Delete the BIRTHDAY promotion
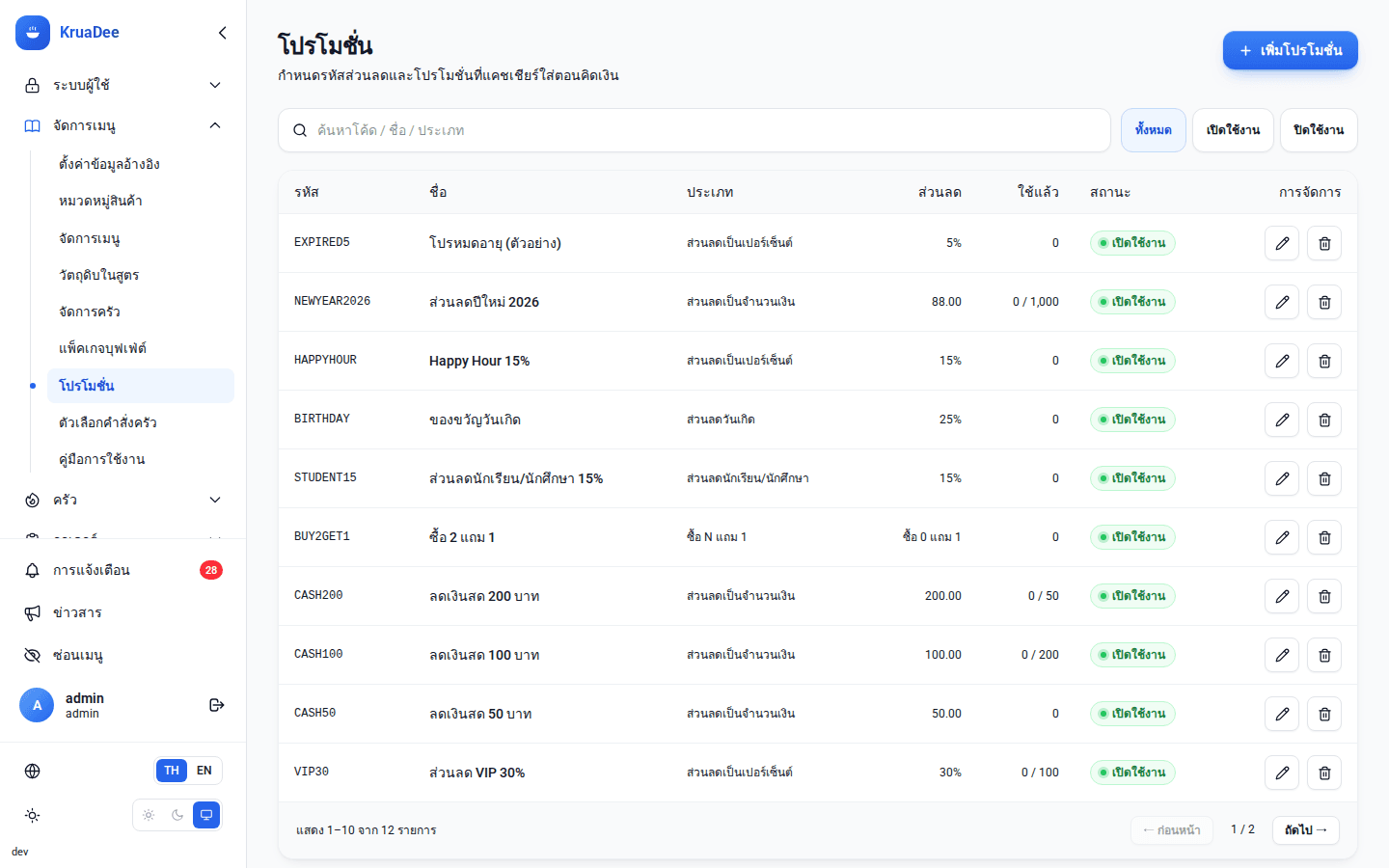The width and height of the screenshot is (1389, 868). pos(1324,420)
